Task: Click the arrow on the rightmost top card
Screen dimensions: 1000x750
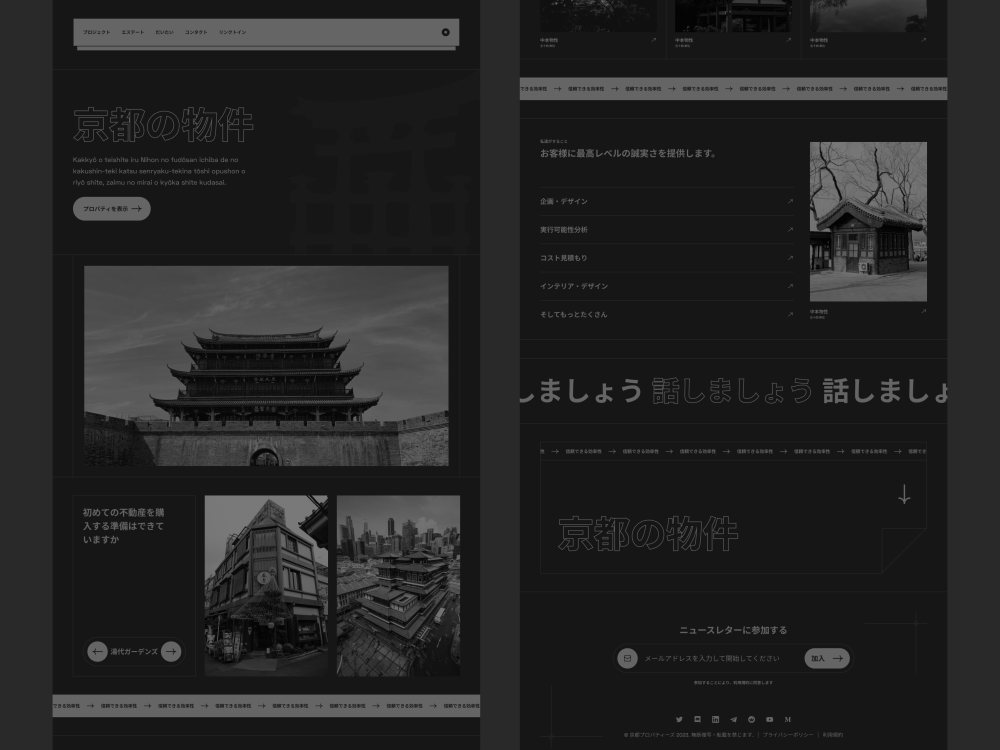Action: 923,40
